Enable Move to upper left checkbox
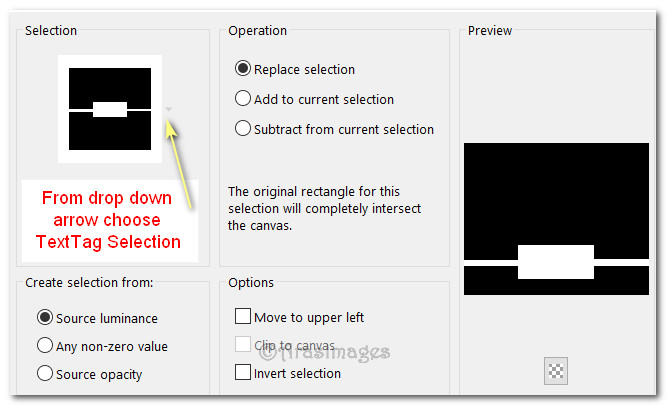Image resolution: width=667 pixels, height=406 pixels. (243, 317)
